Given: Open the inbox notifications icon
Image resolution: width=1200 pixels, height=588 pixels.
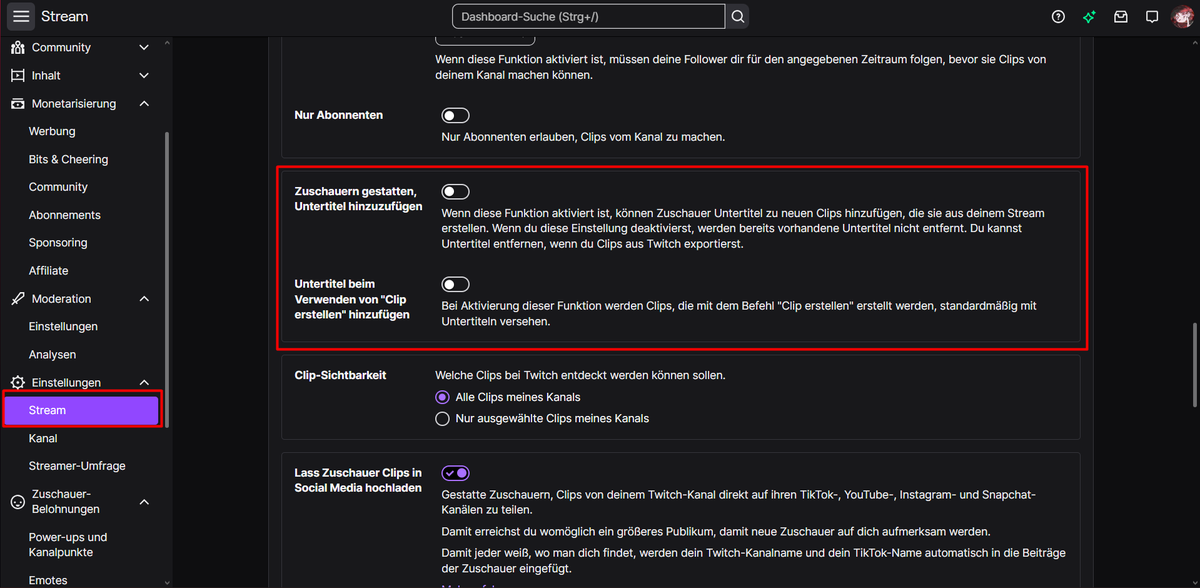Looking at the screenshot, I should [x=1121, y=17].
